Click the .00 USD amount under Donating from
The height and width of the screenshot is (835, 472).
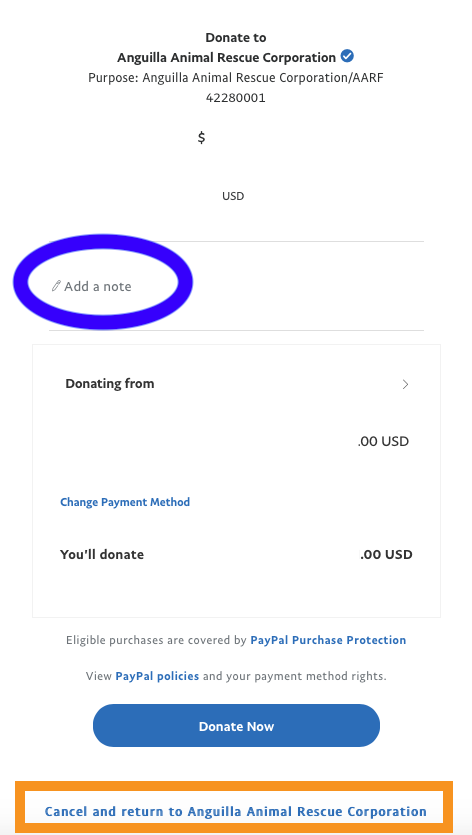tap(383, 441)
